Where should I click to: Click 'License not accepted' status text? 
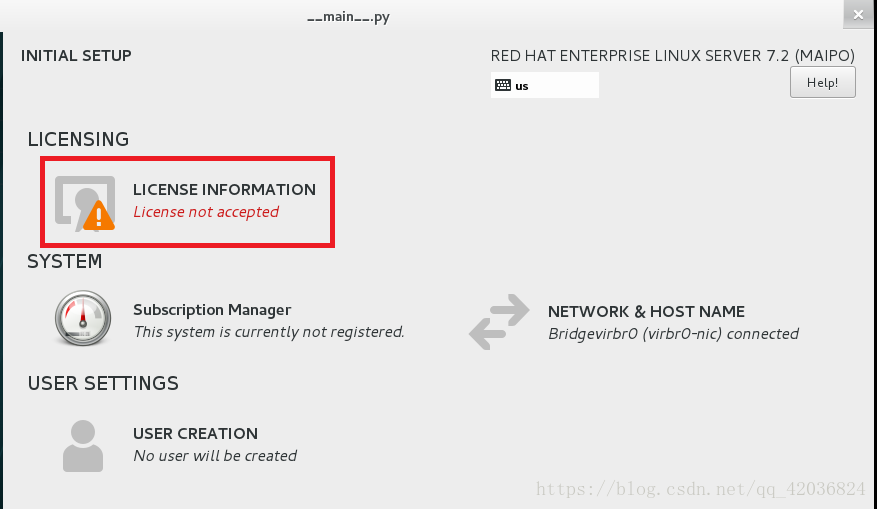click(x=206, y=212)
